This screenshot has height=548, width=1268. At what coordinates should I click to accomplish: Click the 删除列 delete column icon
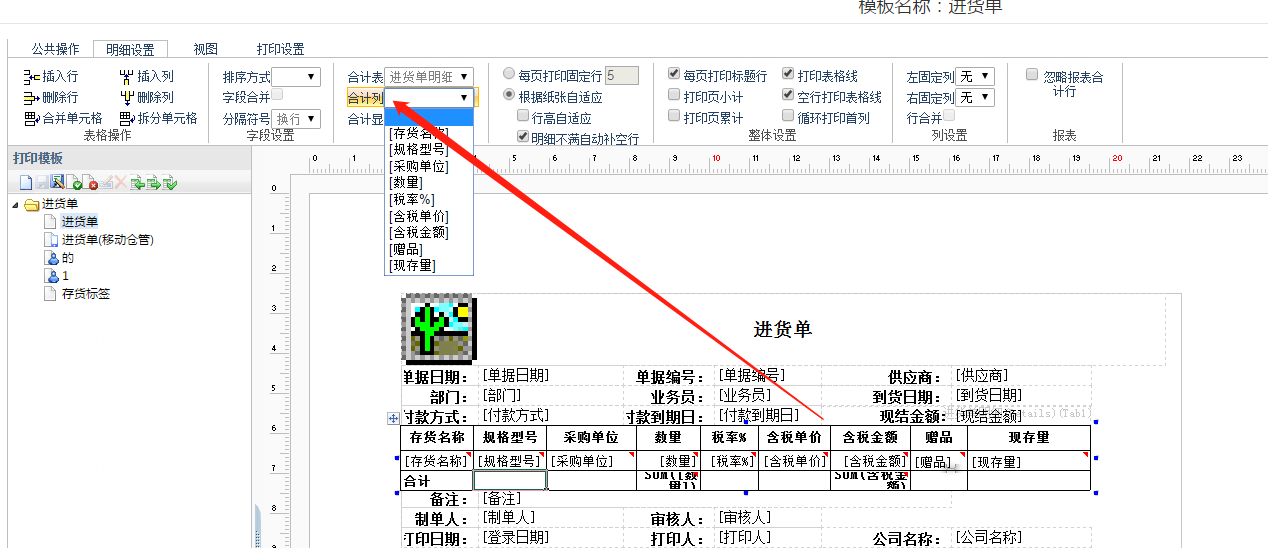pyautogui.click(x=126, y=97)
